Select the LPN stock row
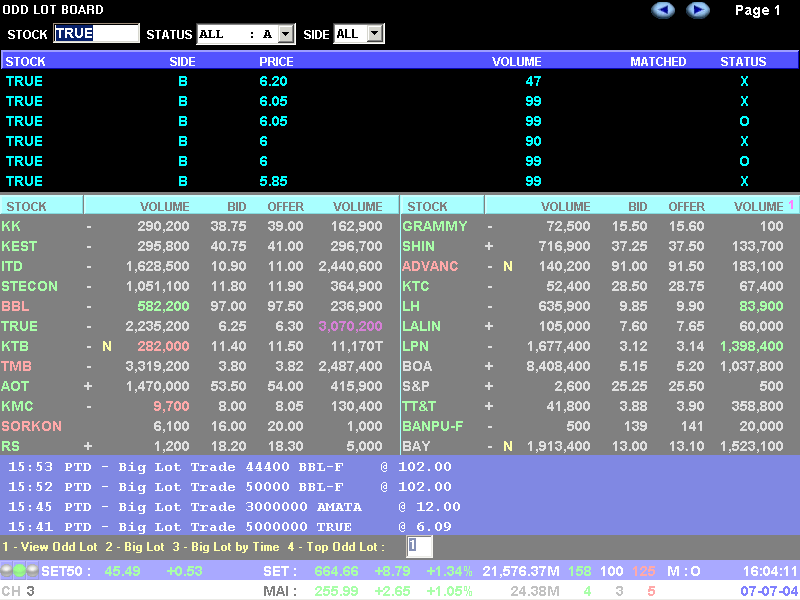Viewport: 800px width, 600px height. [x=601, y=346]
